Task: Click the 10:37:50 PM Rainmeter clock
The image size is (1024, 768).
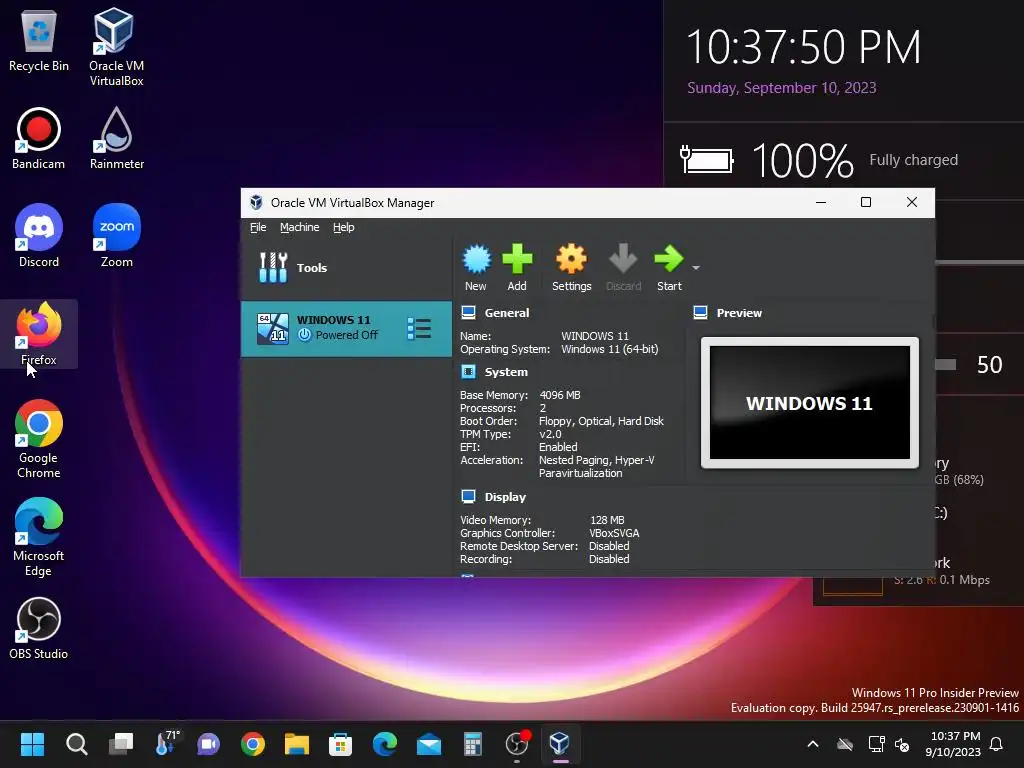Action: [x=803, y=47]
